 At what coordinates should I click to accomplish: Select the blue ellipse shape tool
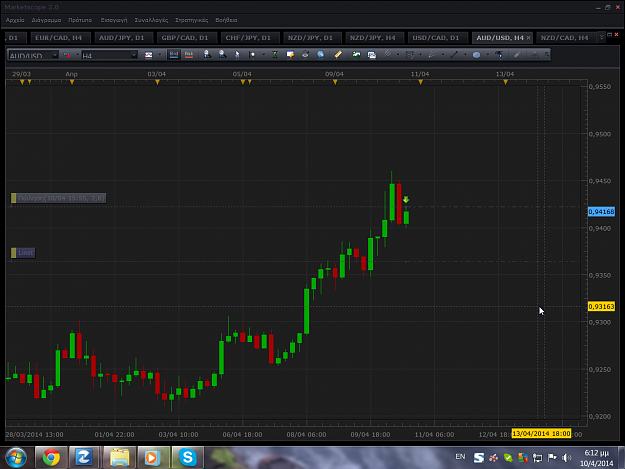point(476,55)
